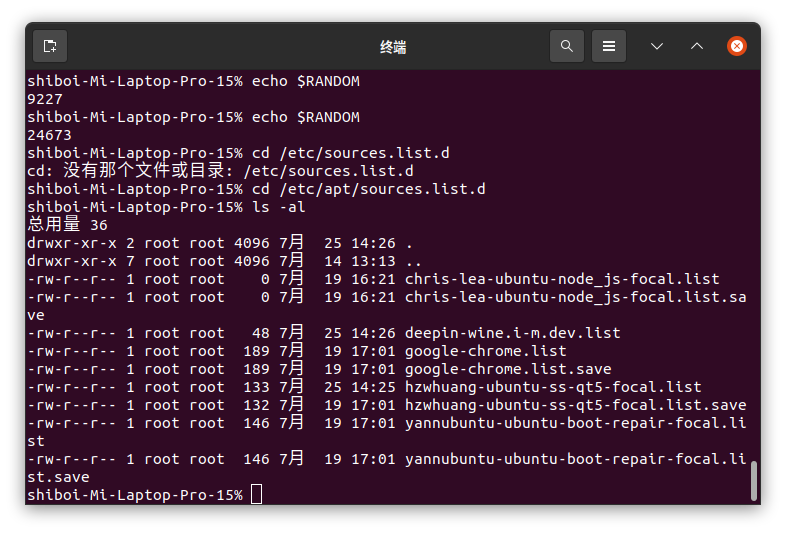
Task: Click deepin-wine.i-m.dev.list file name
Action: pyautogui.click(x=513, y=333)
